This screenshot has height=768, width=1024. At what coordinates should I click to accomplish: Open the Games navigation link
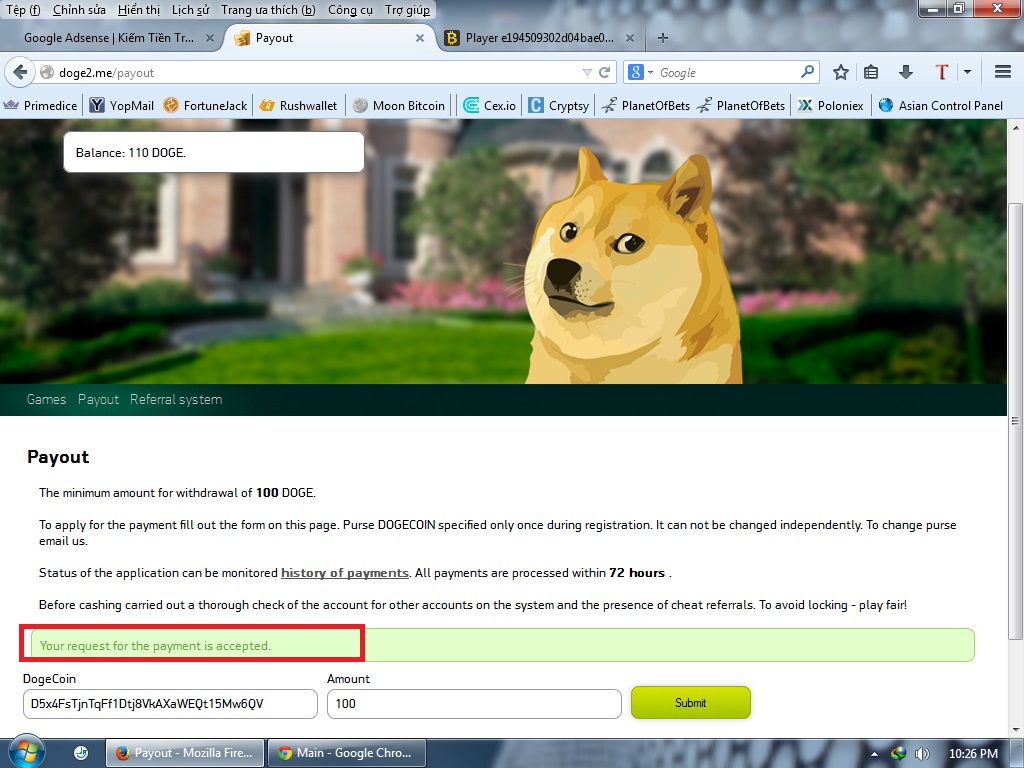pyautogui.click(x=46, y=399)
